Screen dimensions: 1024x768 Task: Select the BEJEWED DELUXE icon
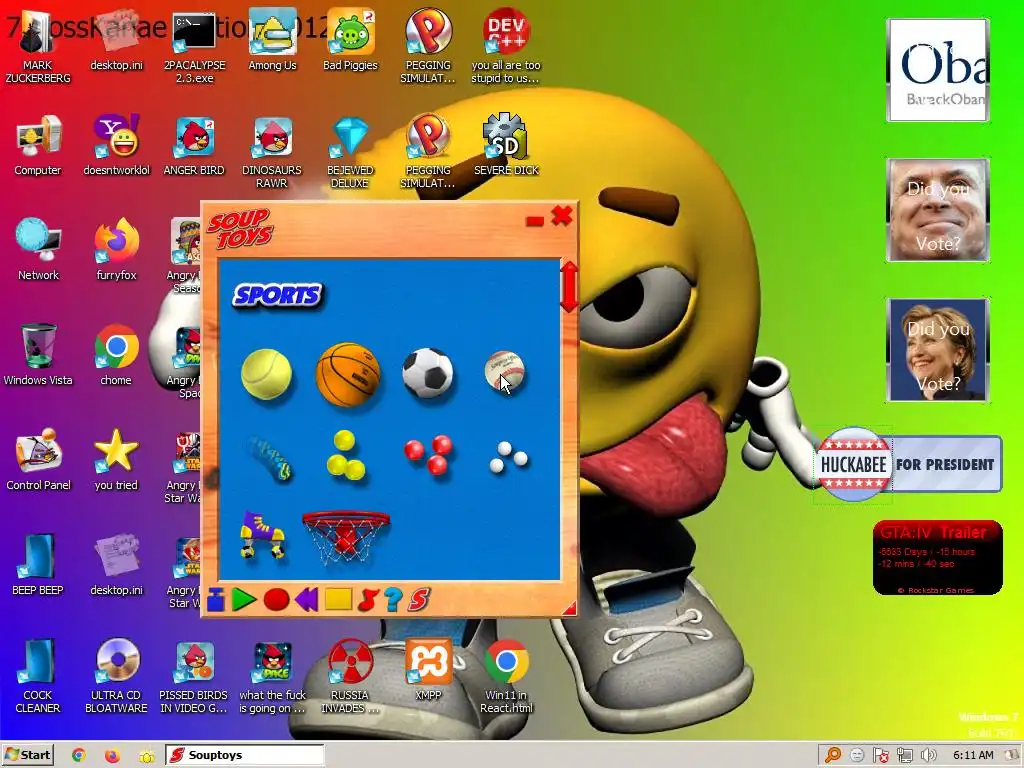coord(350,152)
